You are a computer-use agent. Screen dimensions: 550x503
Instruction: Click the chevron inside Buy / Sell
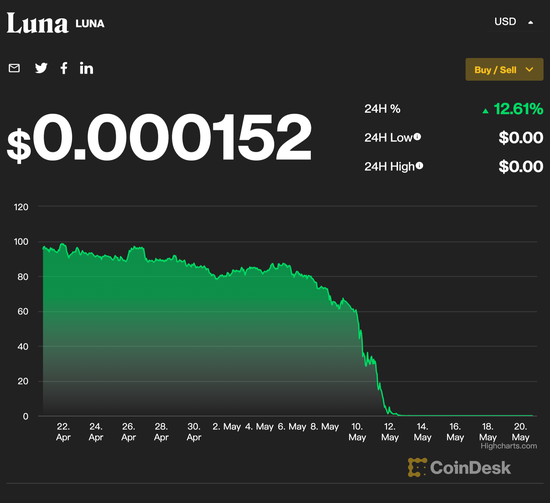pyautogui.click(x=529, y=69)
